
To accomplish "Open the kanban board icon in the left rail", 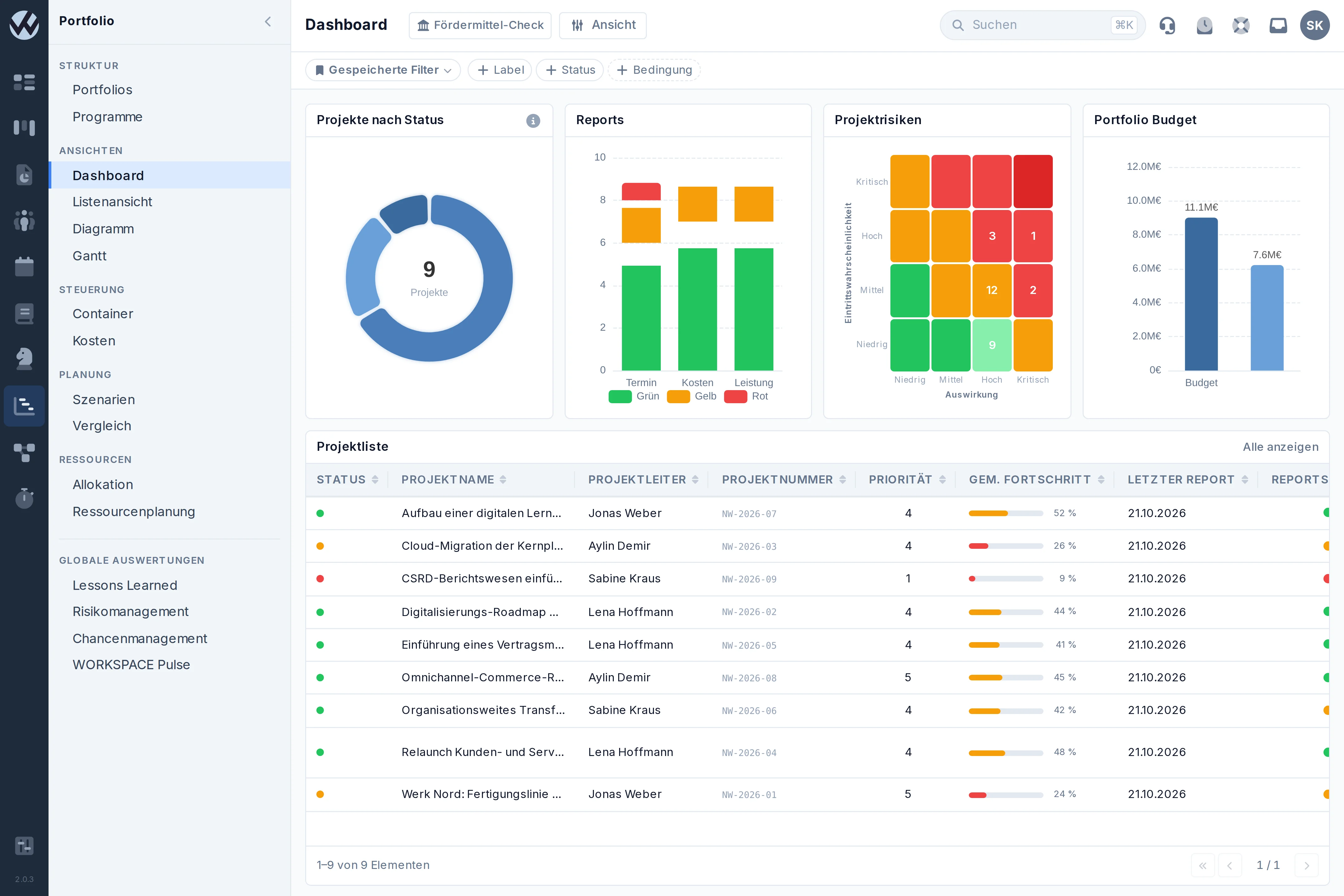I will [x=24, y=128].
